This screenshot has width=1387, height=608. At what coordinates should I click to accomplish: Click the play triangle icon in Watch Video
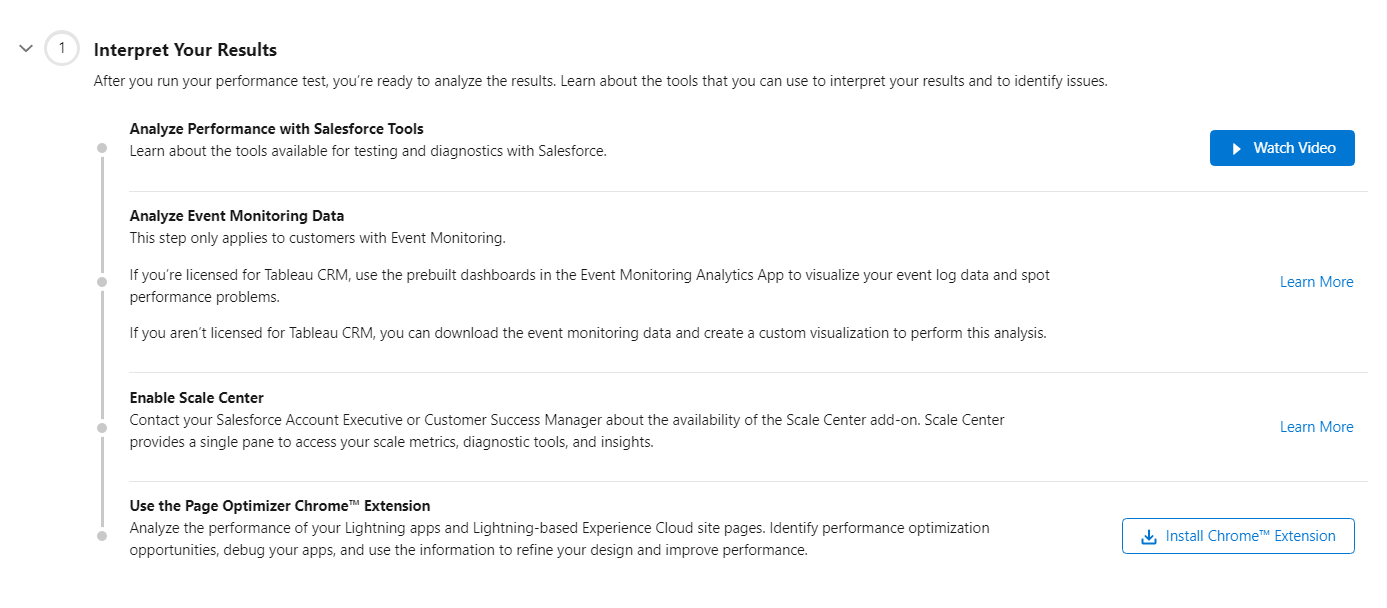click(1236, 148)
